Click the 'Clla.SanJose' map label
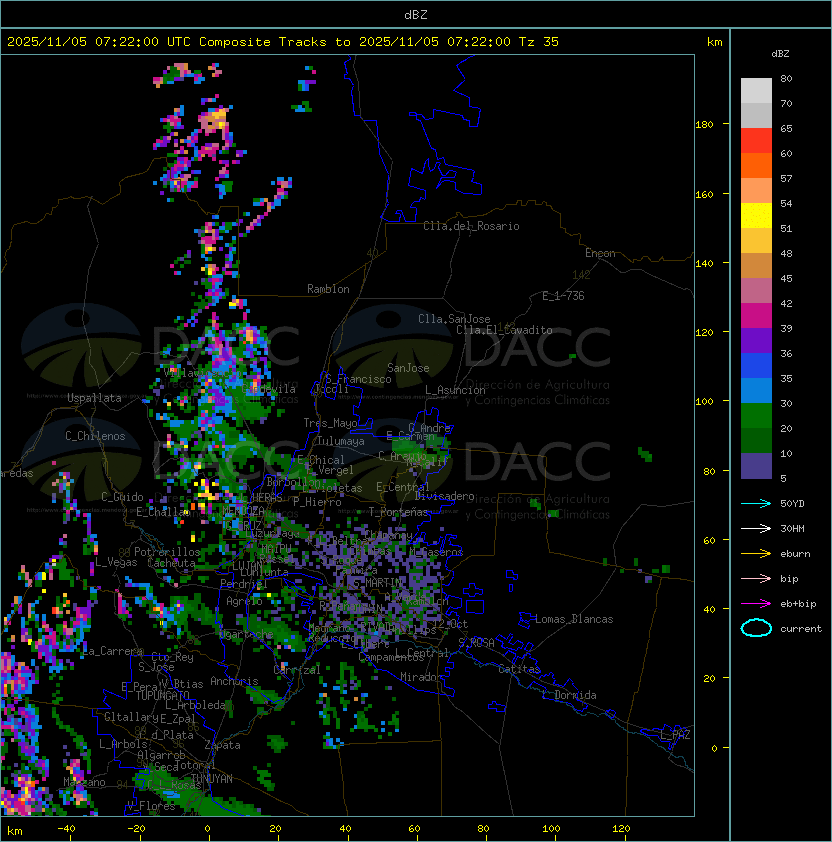Image resolution: width=832 pixels, height=842 pixels. click(x=454, y=319)
